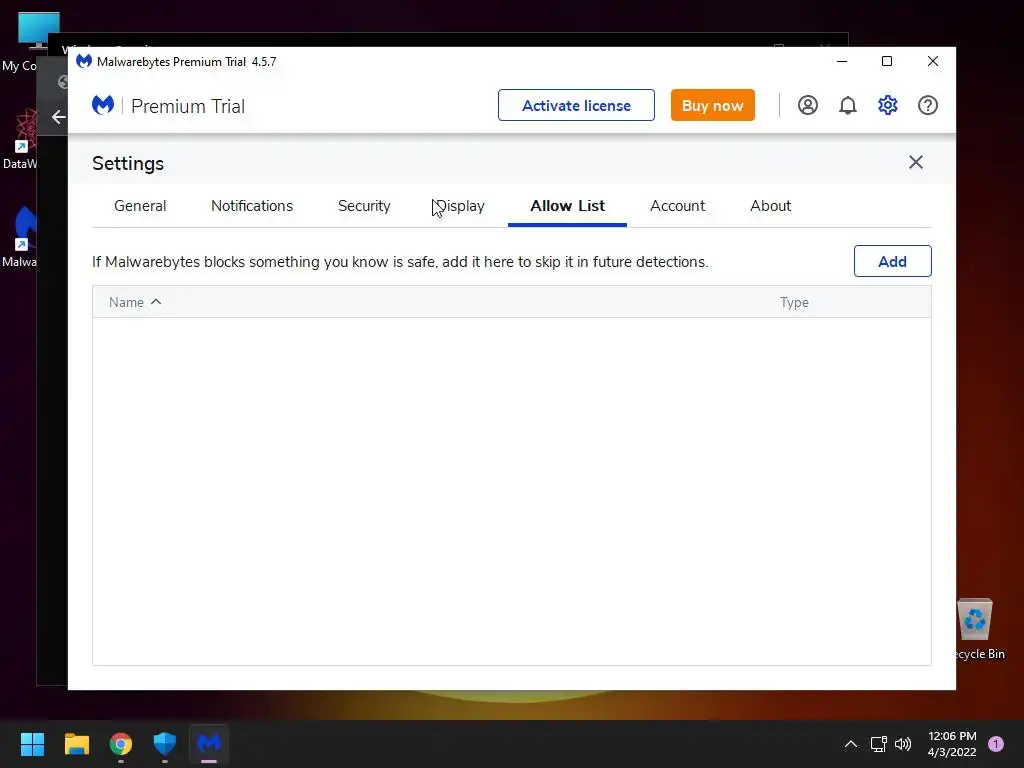Open the Security tab
The width and height of the screenshot is (1024, 768).
pyautogui.click(x=364, y=206)
